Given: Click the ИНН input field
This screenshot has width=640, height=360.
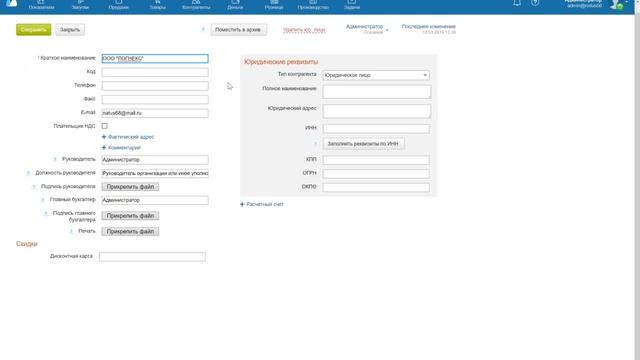Looking at the screenshot, I should pyautogui.click(x=376, y=129).
